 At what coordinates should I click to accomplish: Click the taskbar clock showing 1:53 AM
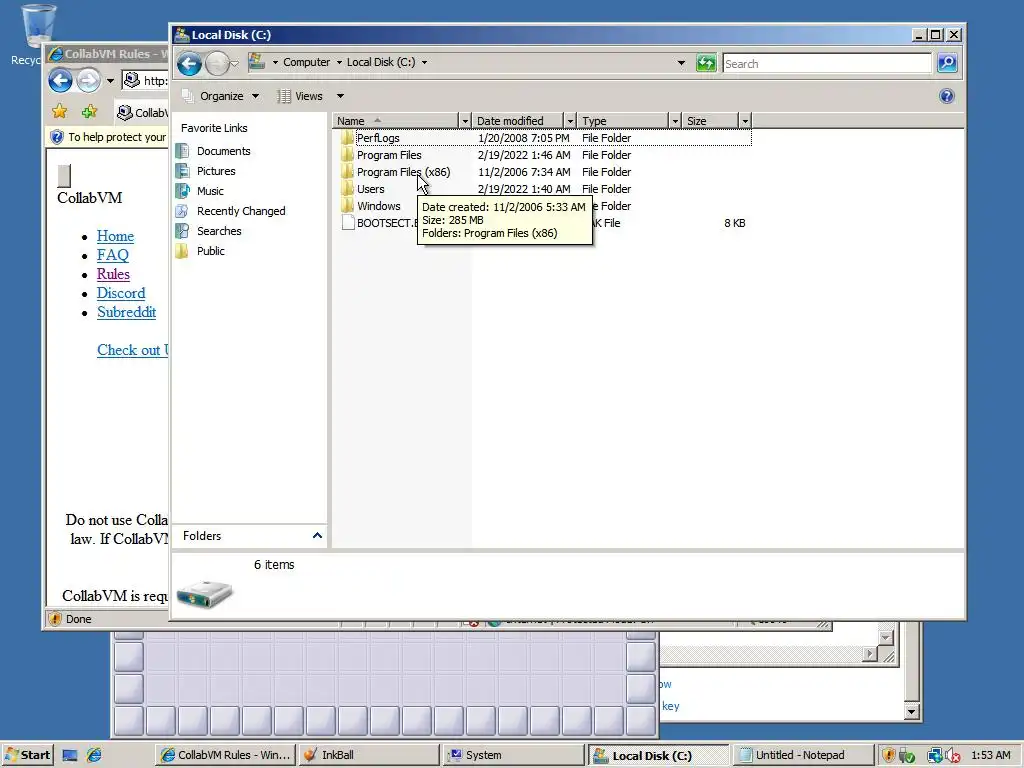click(991, 755)
